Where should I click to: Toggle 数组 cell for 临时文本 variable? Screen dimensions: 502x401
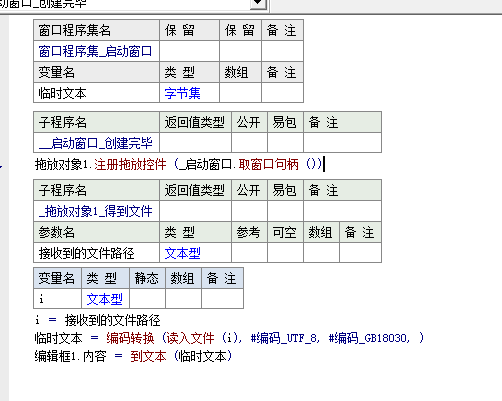tap(240, 93)
